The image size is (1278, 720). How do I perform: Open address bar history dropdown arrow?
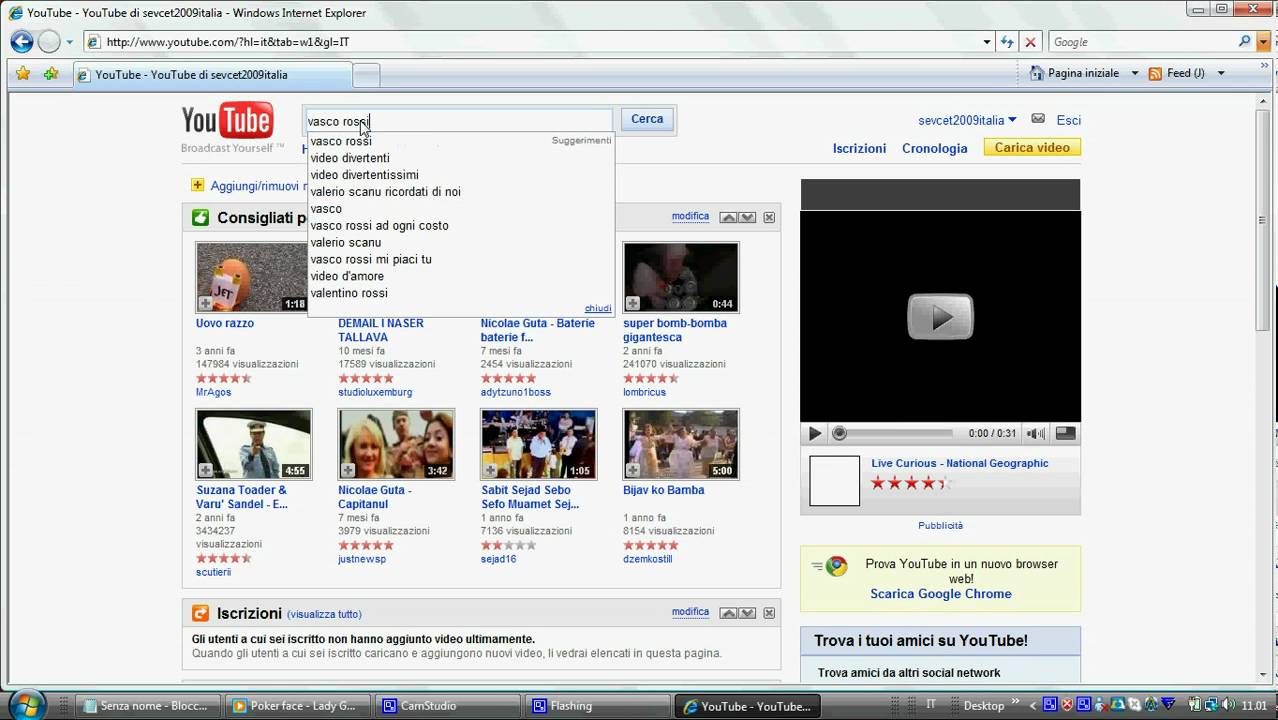coord(986,42)
